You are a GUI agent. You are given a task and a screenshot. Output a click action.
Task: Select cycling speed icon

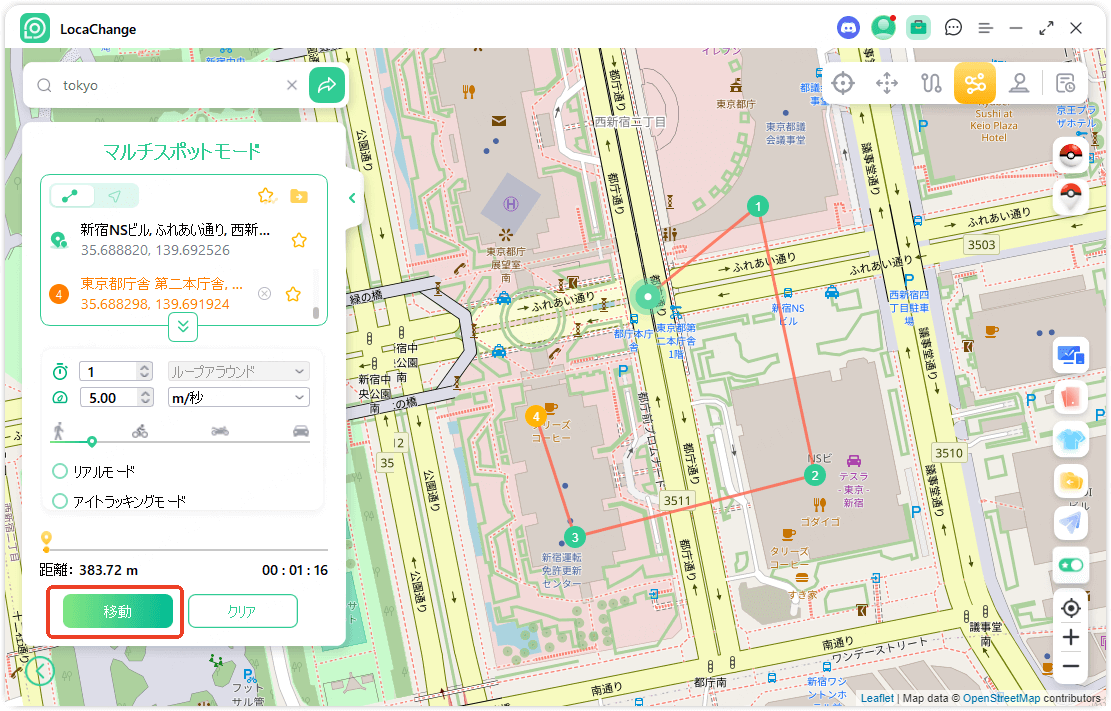(x=140, y=430)
